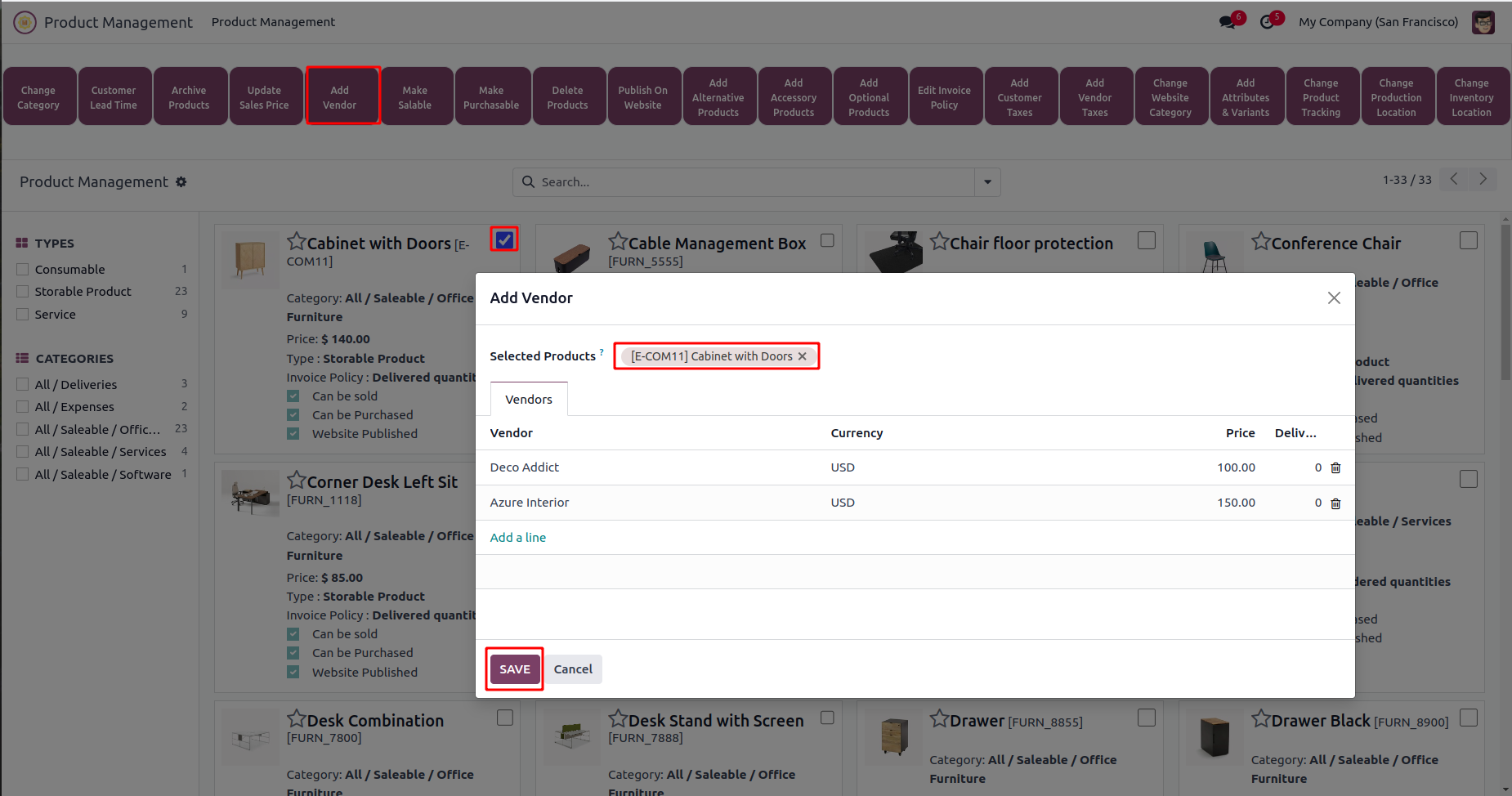Open the messages chat icon
Image resolution: width=1512 pixels, height=796 pixels.
1228,22
